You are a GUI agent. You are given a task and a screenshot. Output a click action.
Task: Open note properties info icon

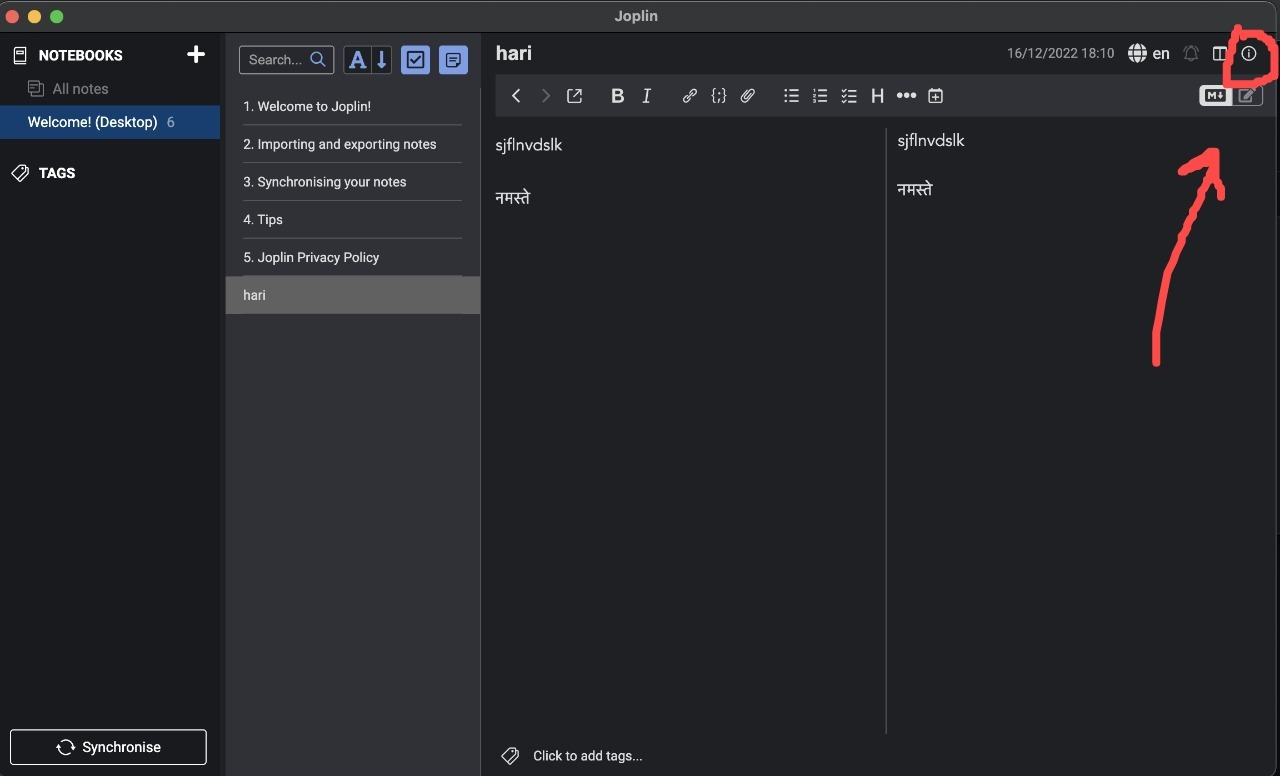pos(1249,54)
